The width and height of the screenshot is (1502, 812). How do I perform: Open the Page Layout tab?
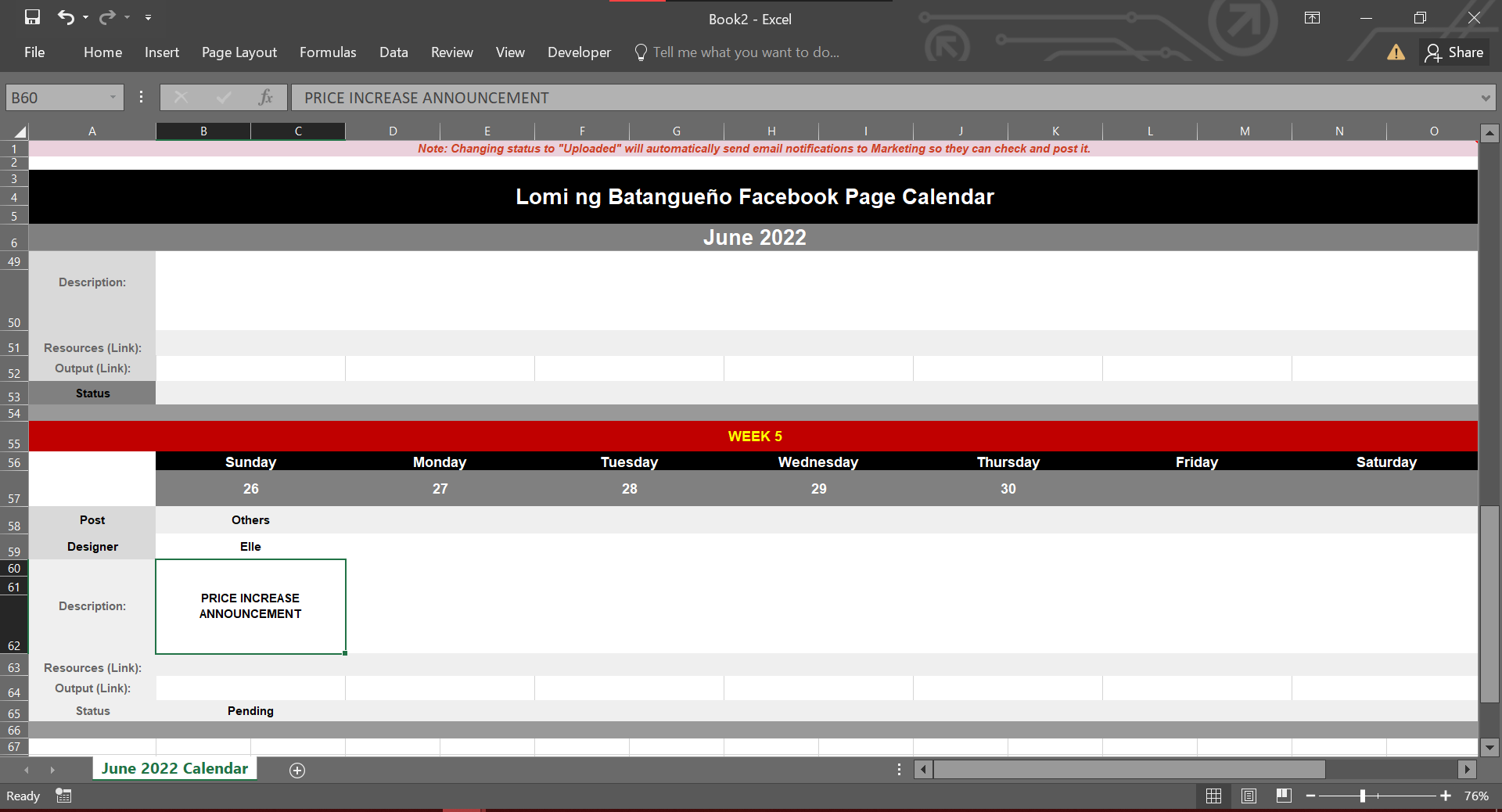[x=239, y=52]
